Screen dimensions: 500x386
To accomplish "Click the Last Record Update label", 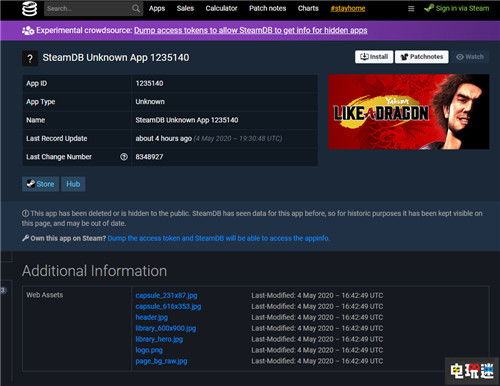I will [x=57, y=138].
